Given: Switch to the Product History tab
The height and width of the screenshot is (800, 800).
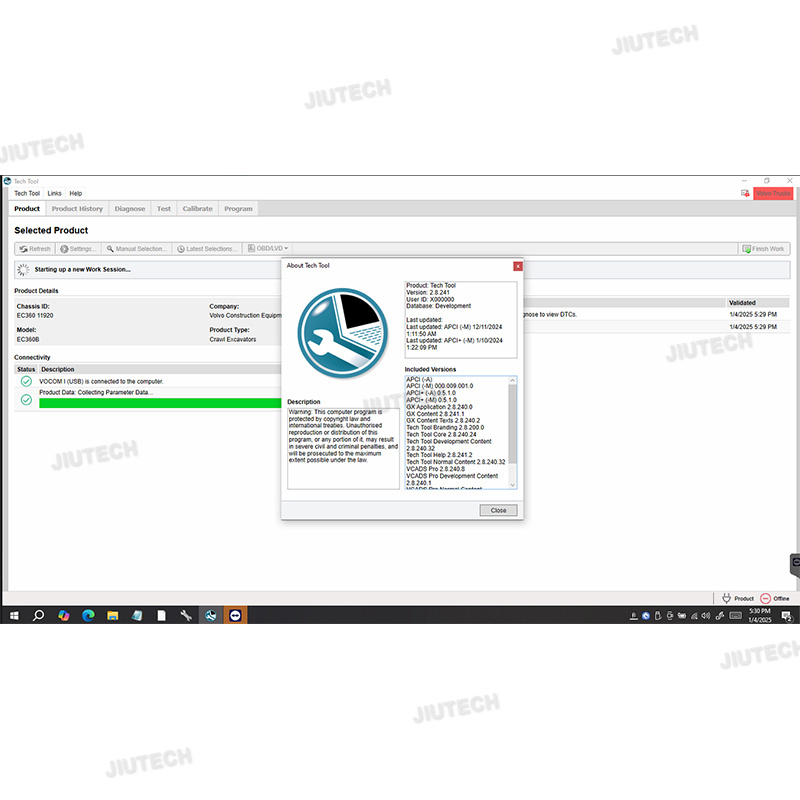Looking at the screenshot, I should click(77, 209).
